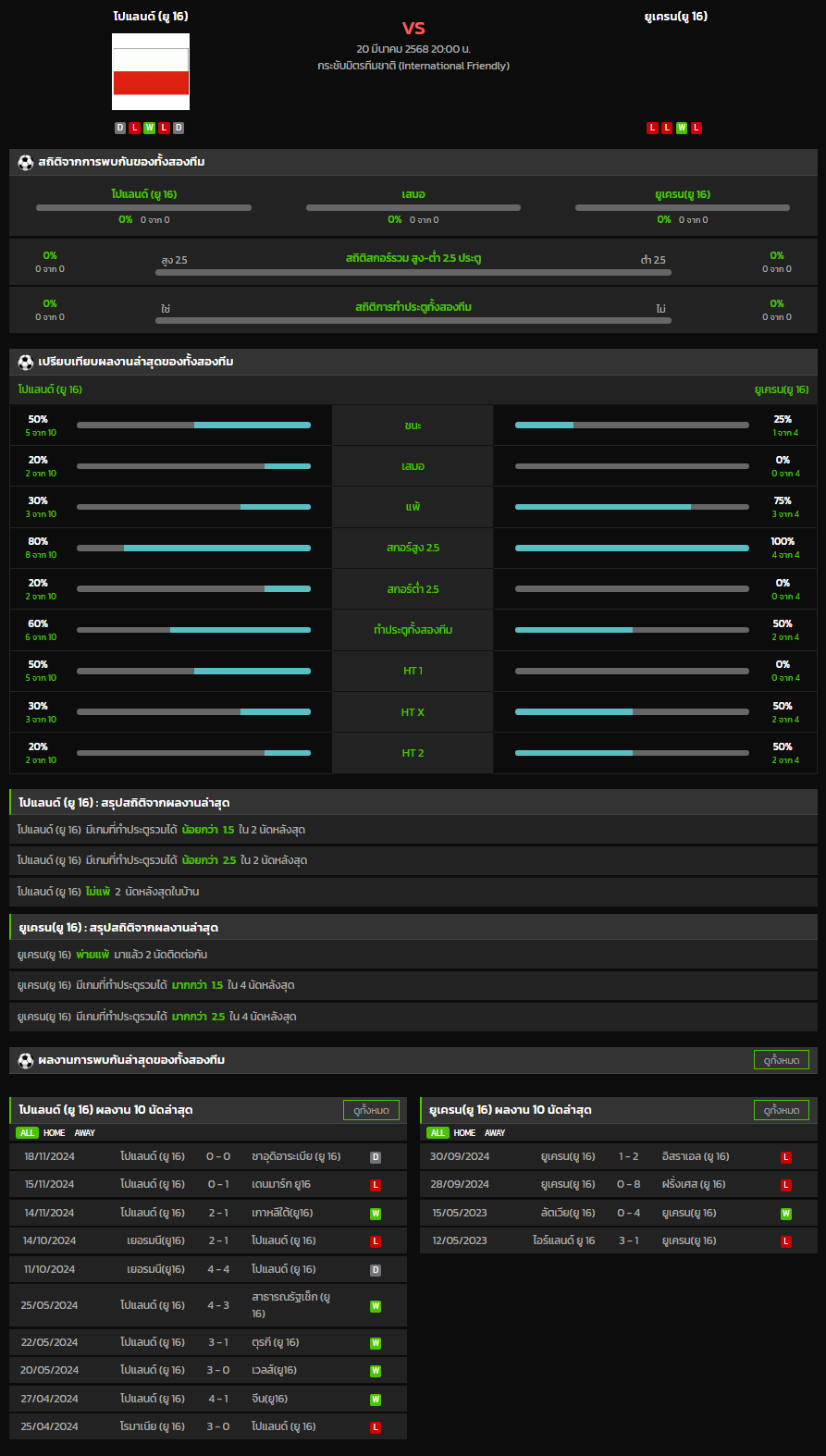
Task: Click the date 25/04/2024 in Poland list
Action: click(x=50, y=1426)
